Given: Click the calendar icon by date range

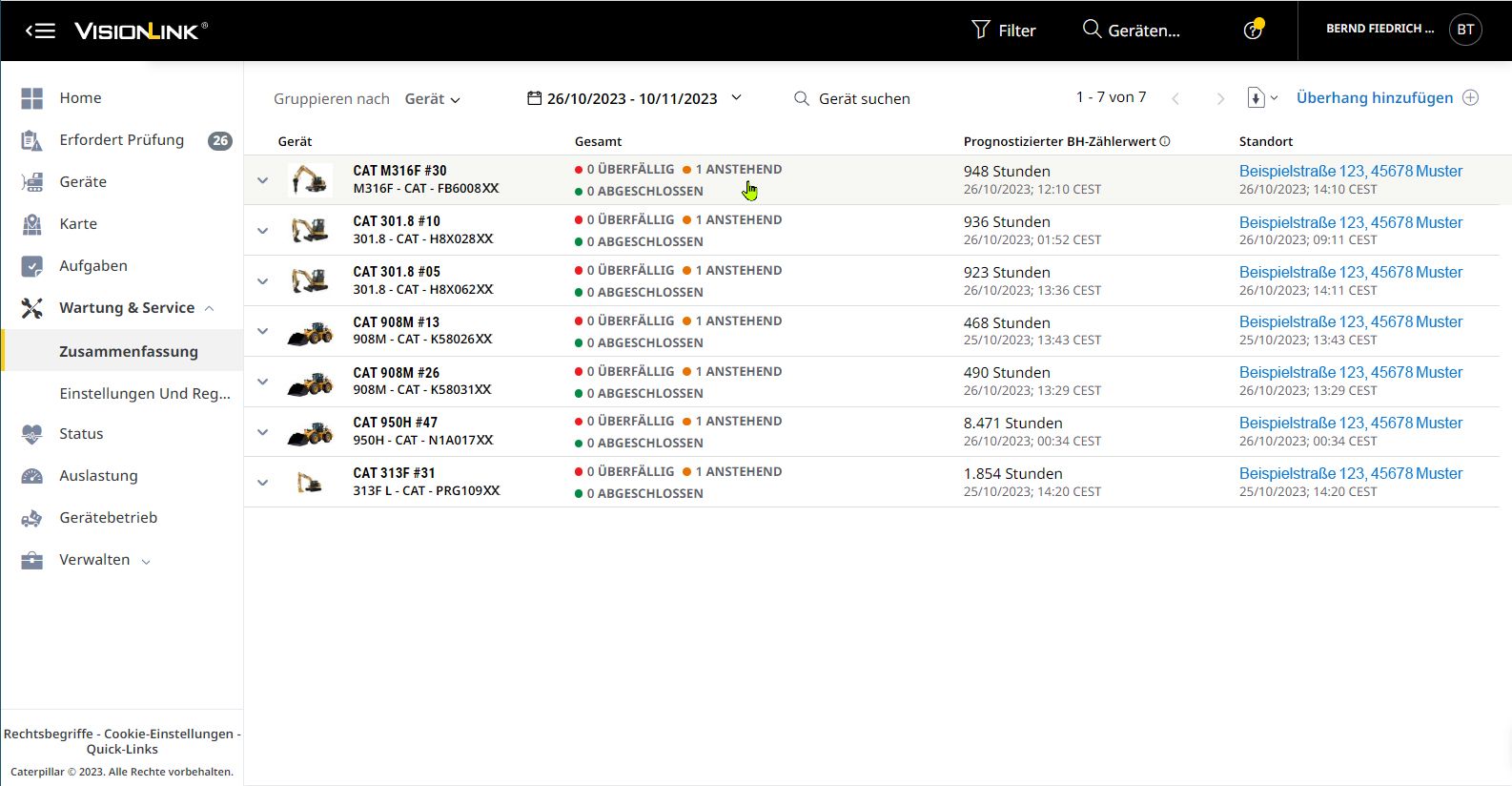Looking at the screenshot, I should 535,98.
